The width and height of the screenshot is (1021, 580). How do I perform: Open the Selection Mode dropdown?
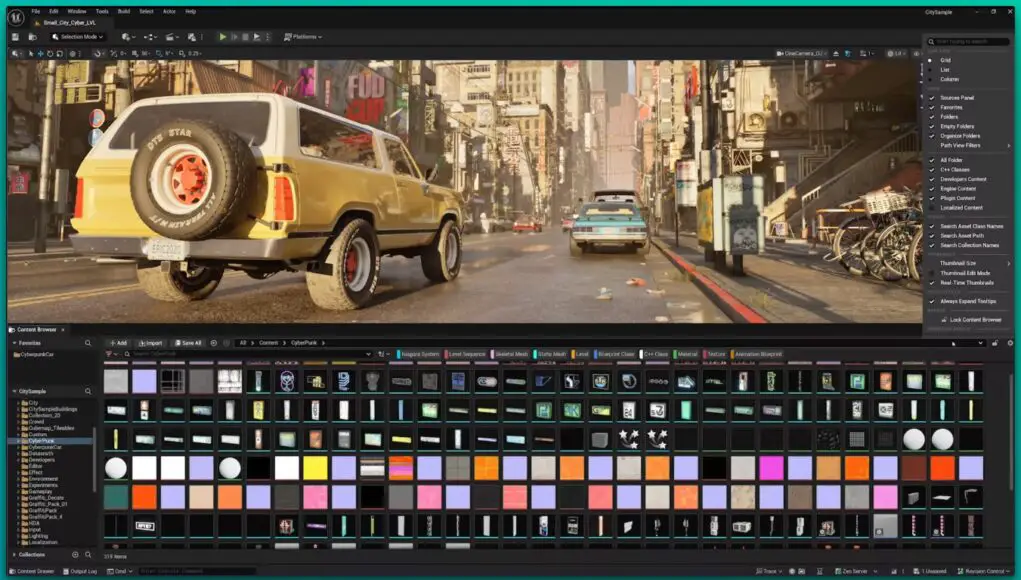click(x=76, y=35)
